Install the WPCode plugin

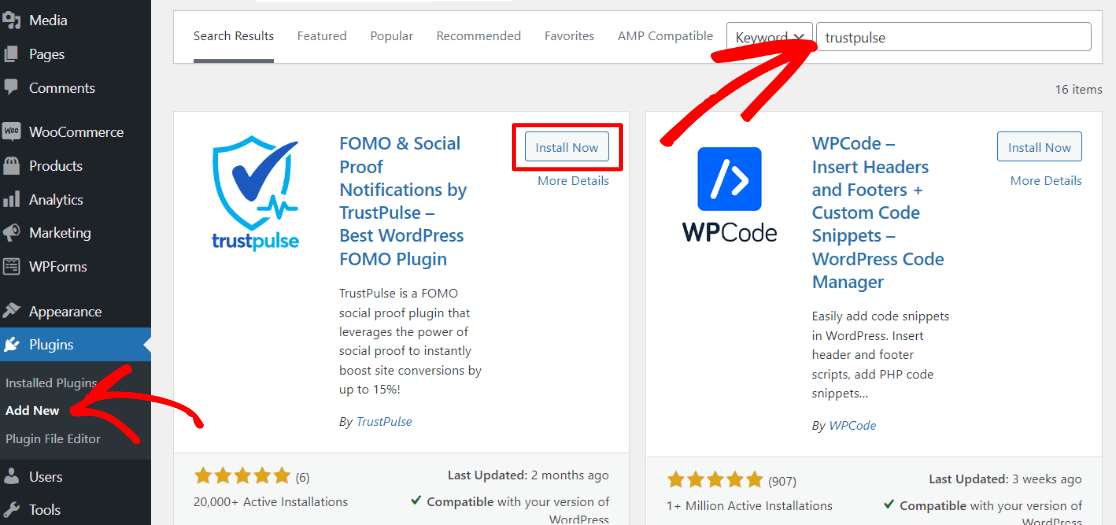pyautogui.click(x=1039, y=147)
